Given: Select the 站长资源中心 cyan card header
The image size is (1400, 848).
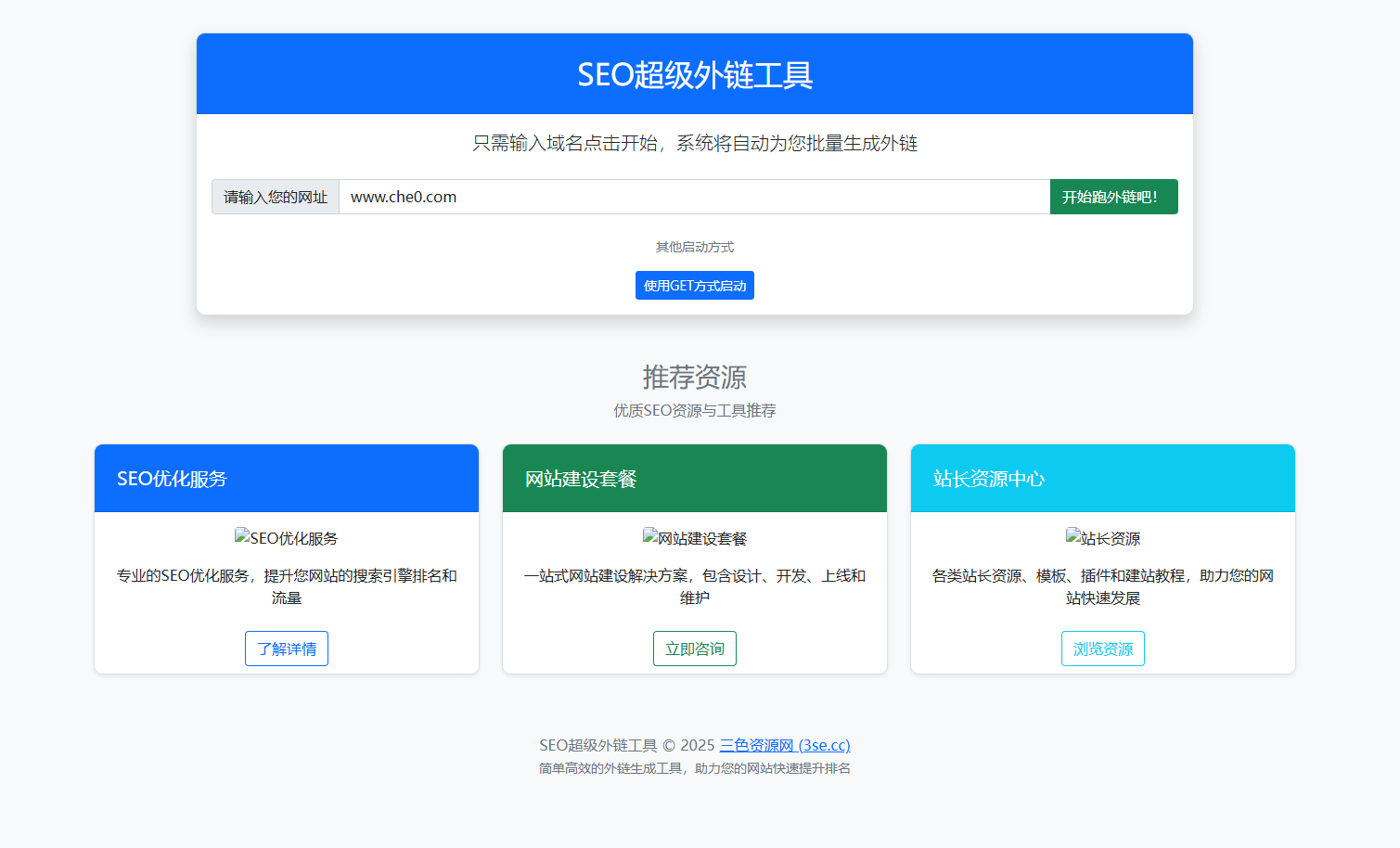Looking at the screenshot, I should (1102, 479).
